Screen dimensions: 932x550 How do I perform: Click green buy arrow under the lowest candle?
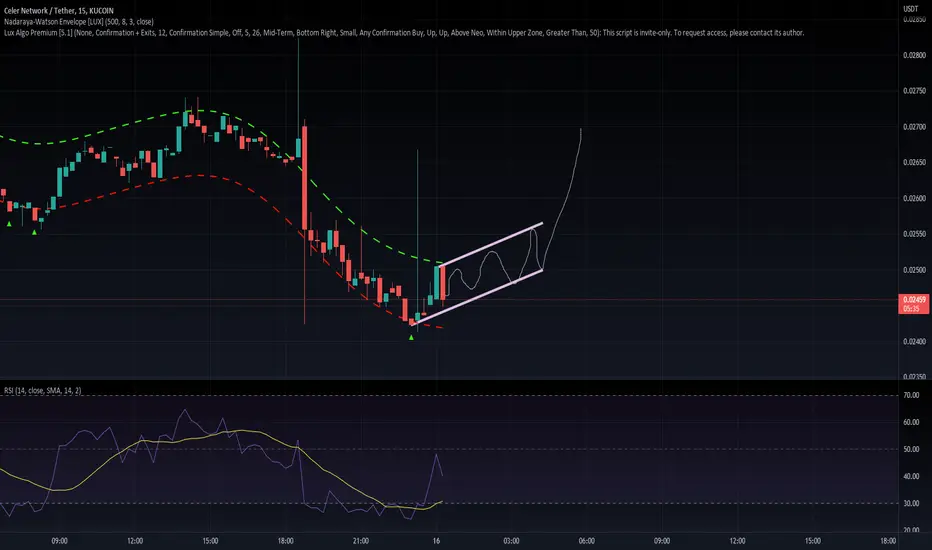coord(411,337)
